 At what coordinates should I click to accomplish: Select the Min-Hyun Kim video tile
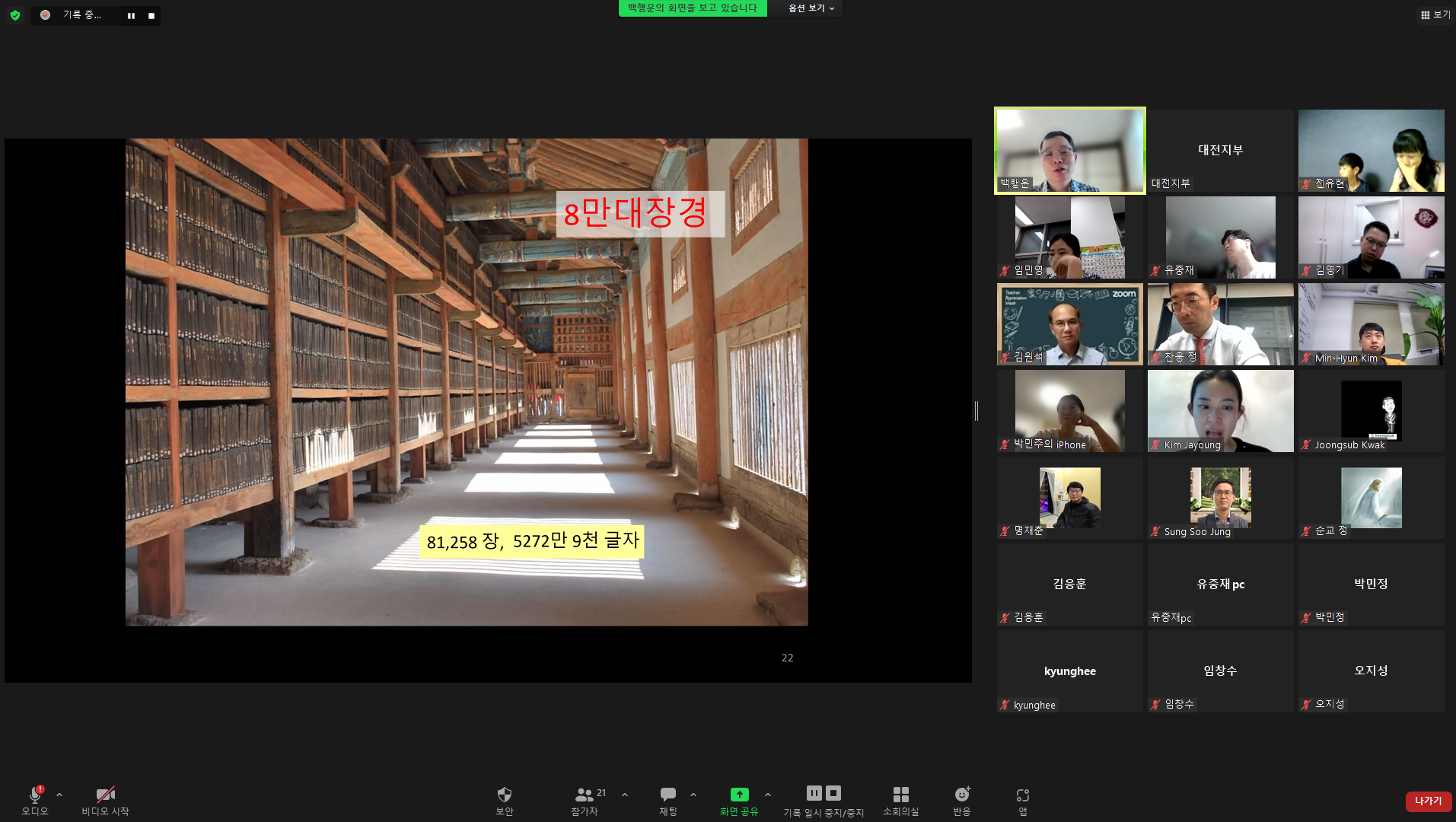(x=1372, y=324)
